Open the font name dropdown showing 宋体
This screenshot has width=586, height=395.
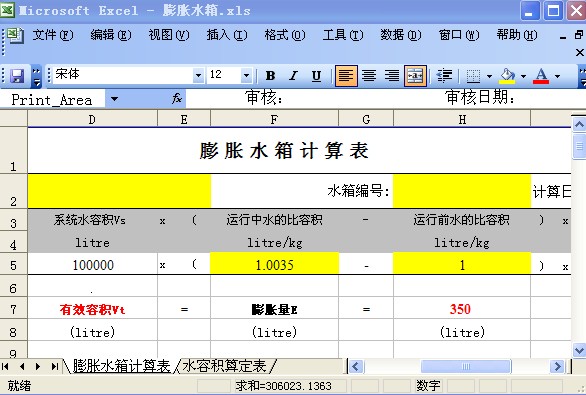click(x=198, y=76)
